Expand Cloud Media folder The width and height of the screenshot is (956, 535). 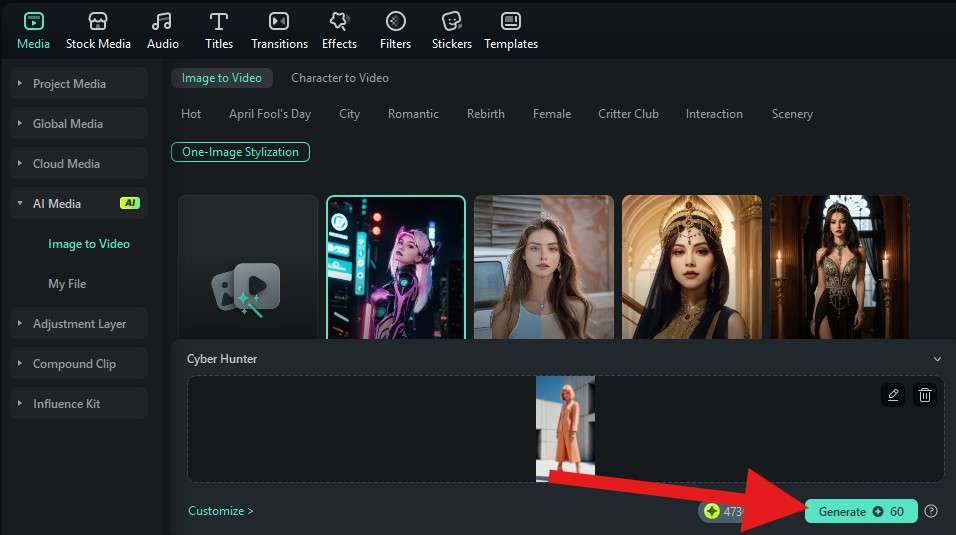point(20,163)
